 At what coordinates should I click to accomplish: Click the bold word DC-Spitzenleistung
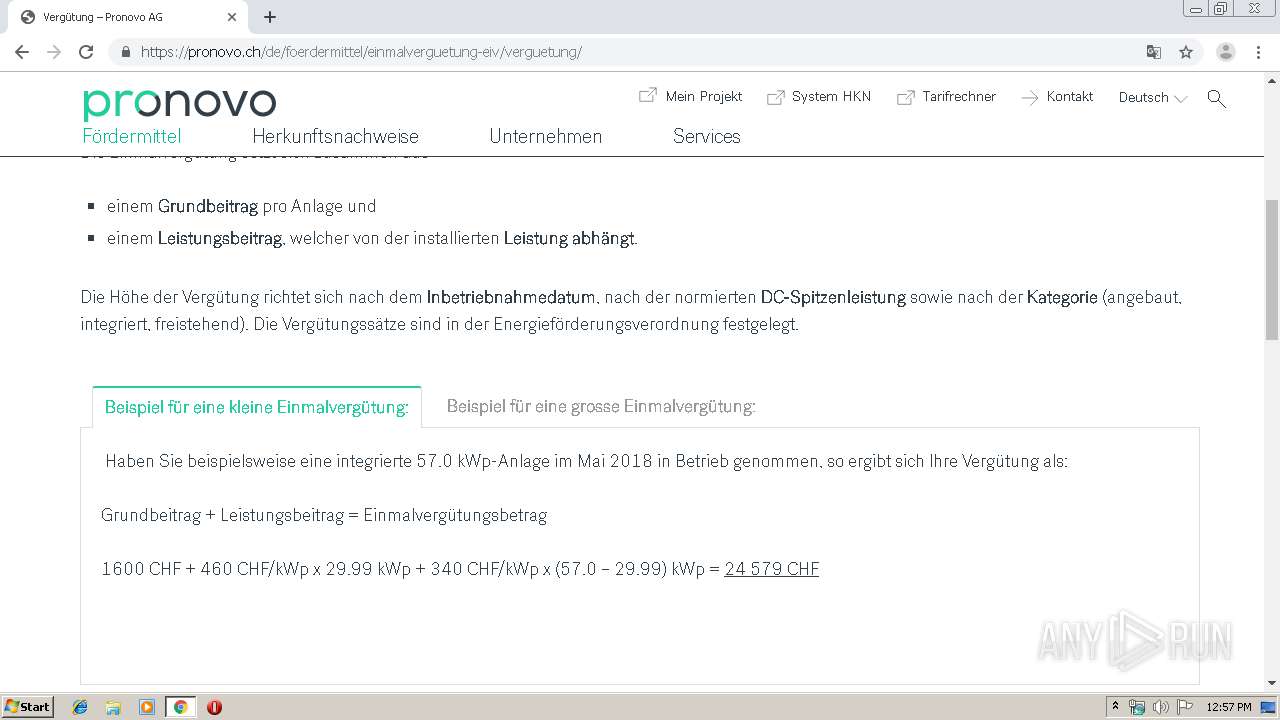[x=833, y=298]
